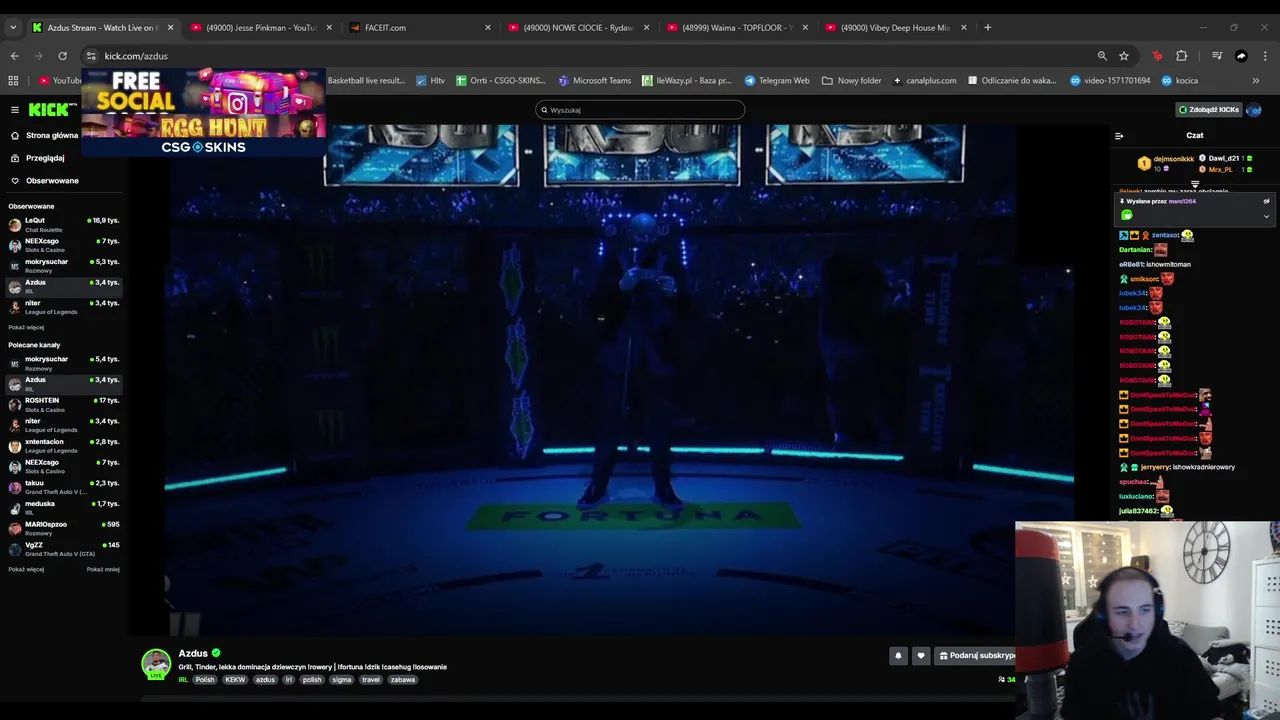The image size is (1280, 720).
Task: Click the Polish language tag
Action: coord(205,680)
